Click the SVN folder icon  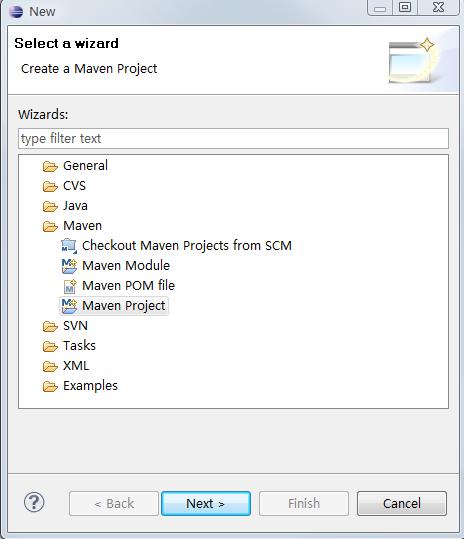point(50,326)
